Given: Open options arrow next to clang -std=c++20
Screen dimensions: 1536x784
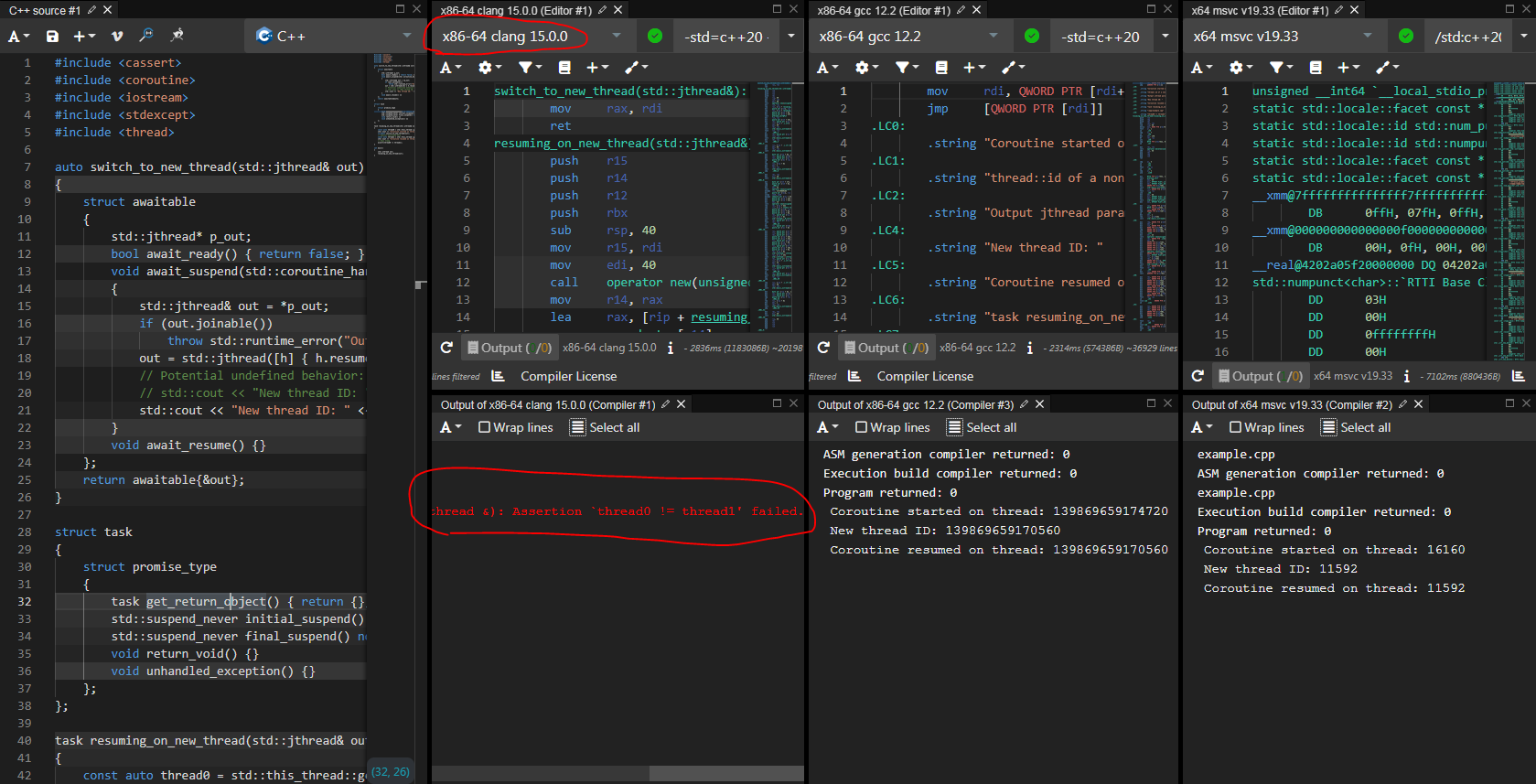Looking at the screenshot, I should (x=791, y=37).
